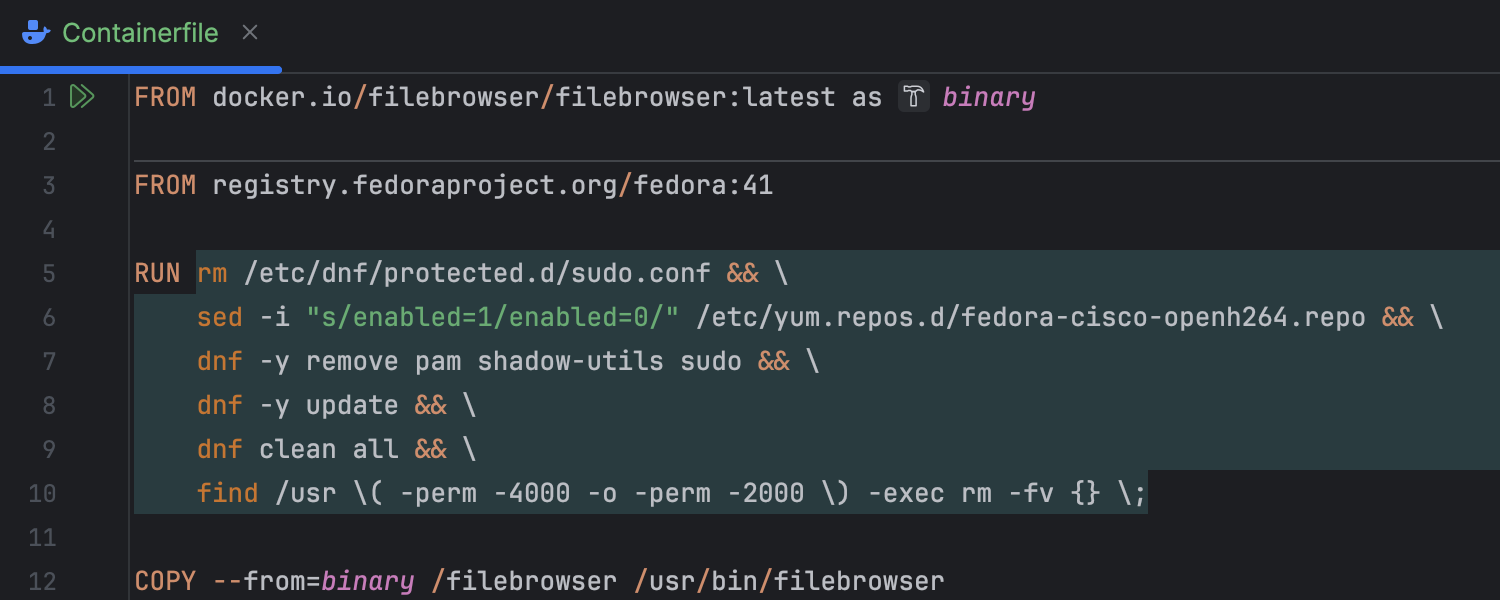Click the Docker whale icon in the tab
This screenshot has height=600, width=1500.
(36, 33)
